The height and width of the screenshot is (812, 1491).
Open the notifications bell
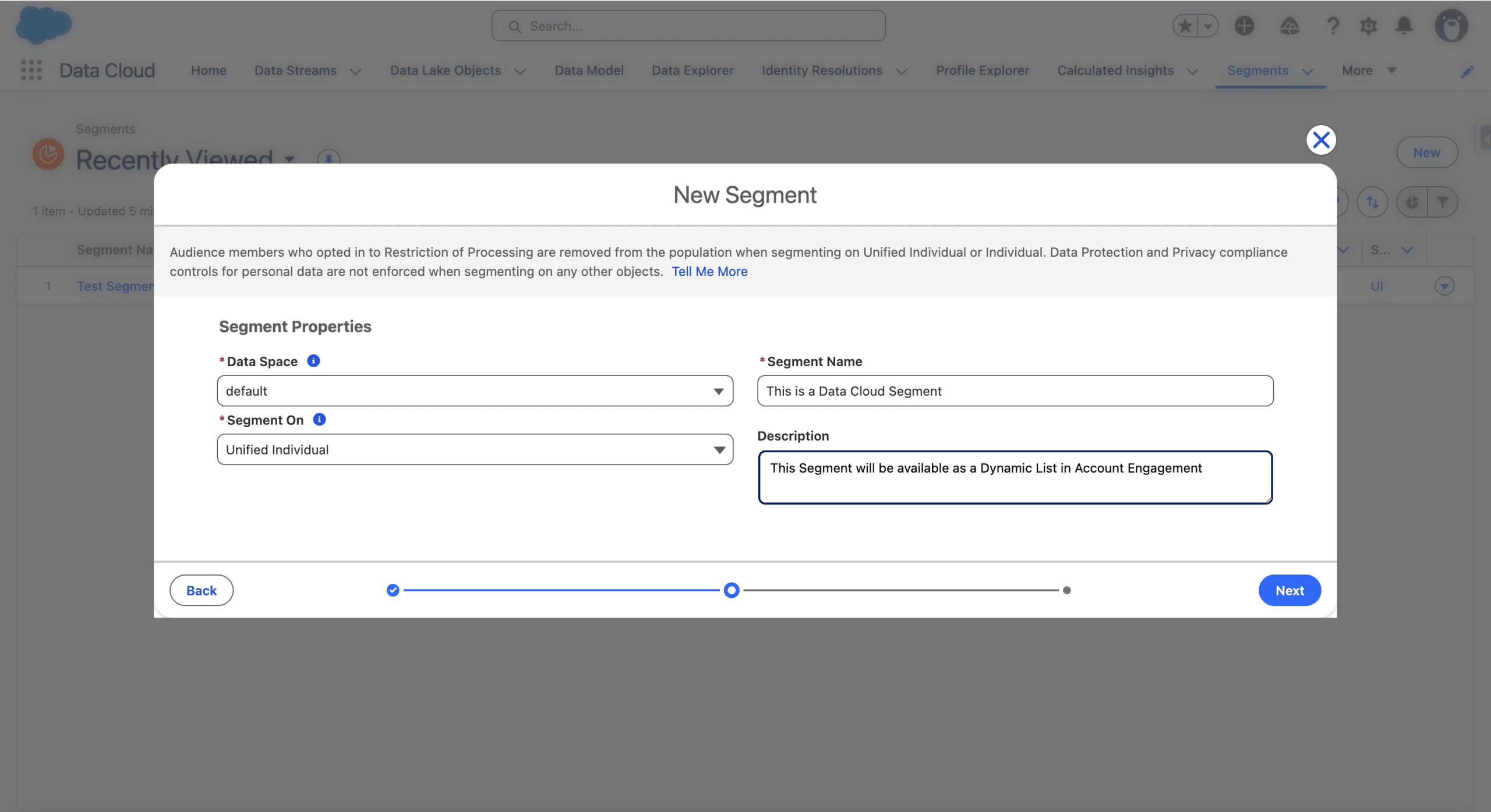click(1404, 26)
